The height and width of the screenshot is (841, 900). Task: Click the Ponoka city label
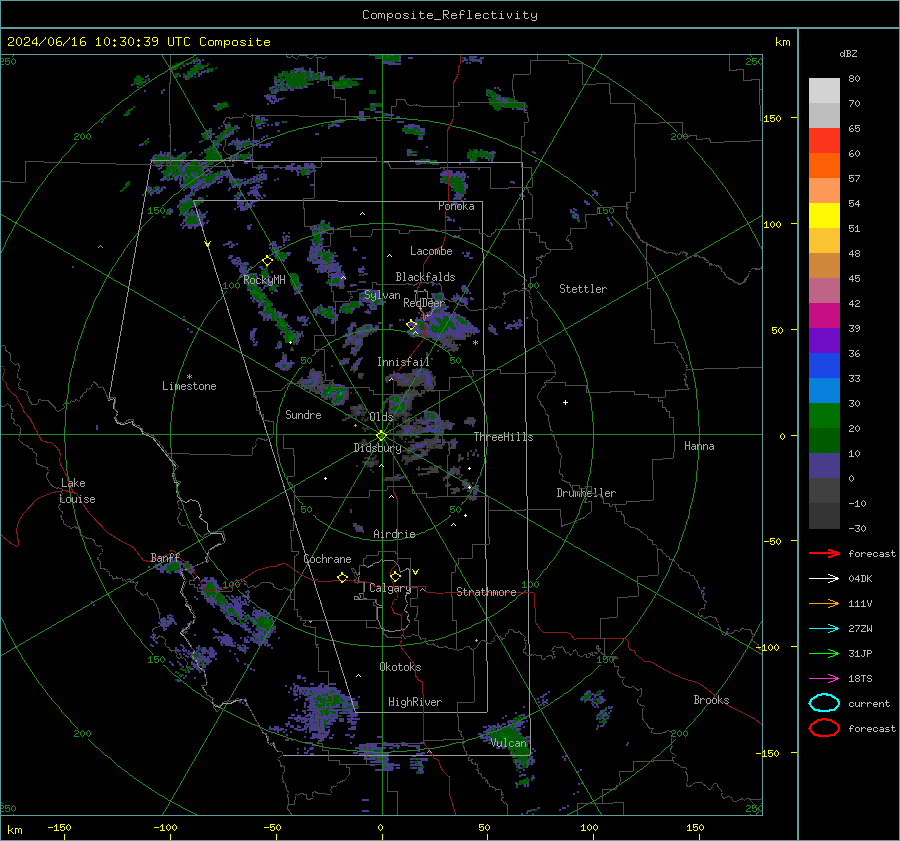(x=456, y=206)
